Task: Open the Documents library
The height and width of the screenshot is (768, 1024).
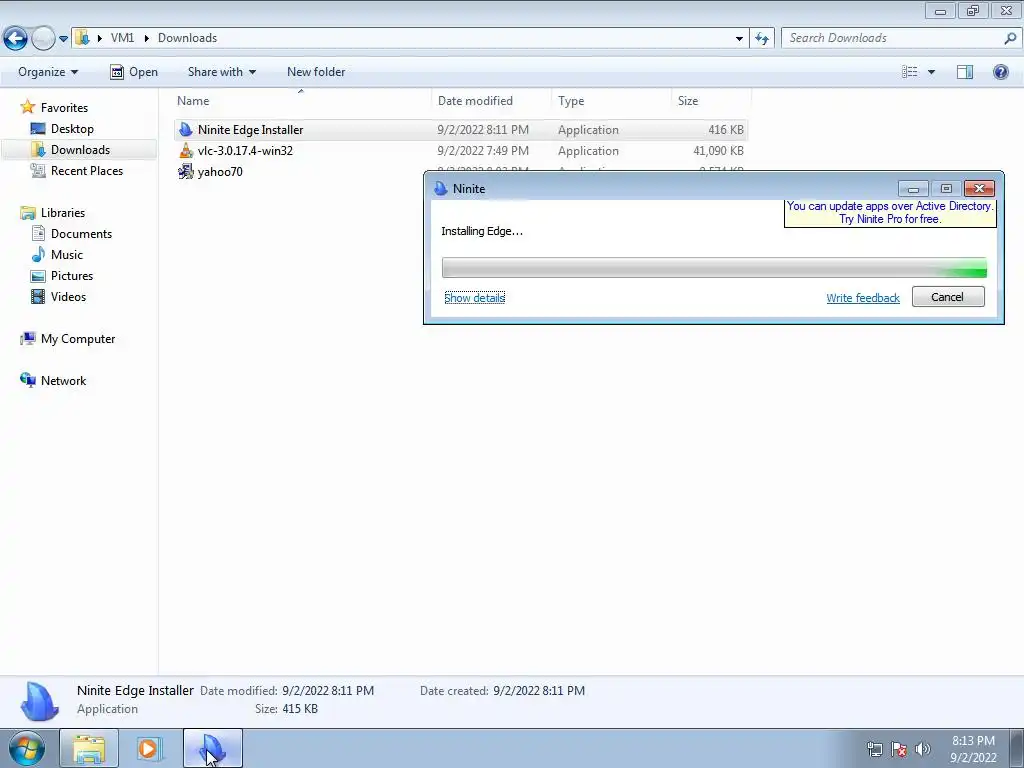Action: point(81,234)
